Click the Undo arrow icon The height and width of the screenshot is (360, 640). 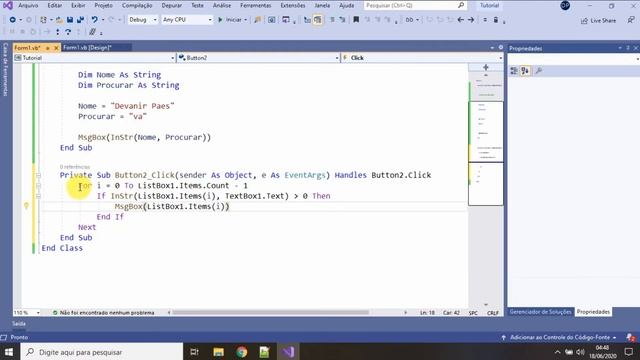pyautogui.click(x=94, y=20)
